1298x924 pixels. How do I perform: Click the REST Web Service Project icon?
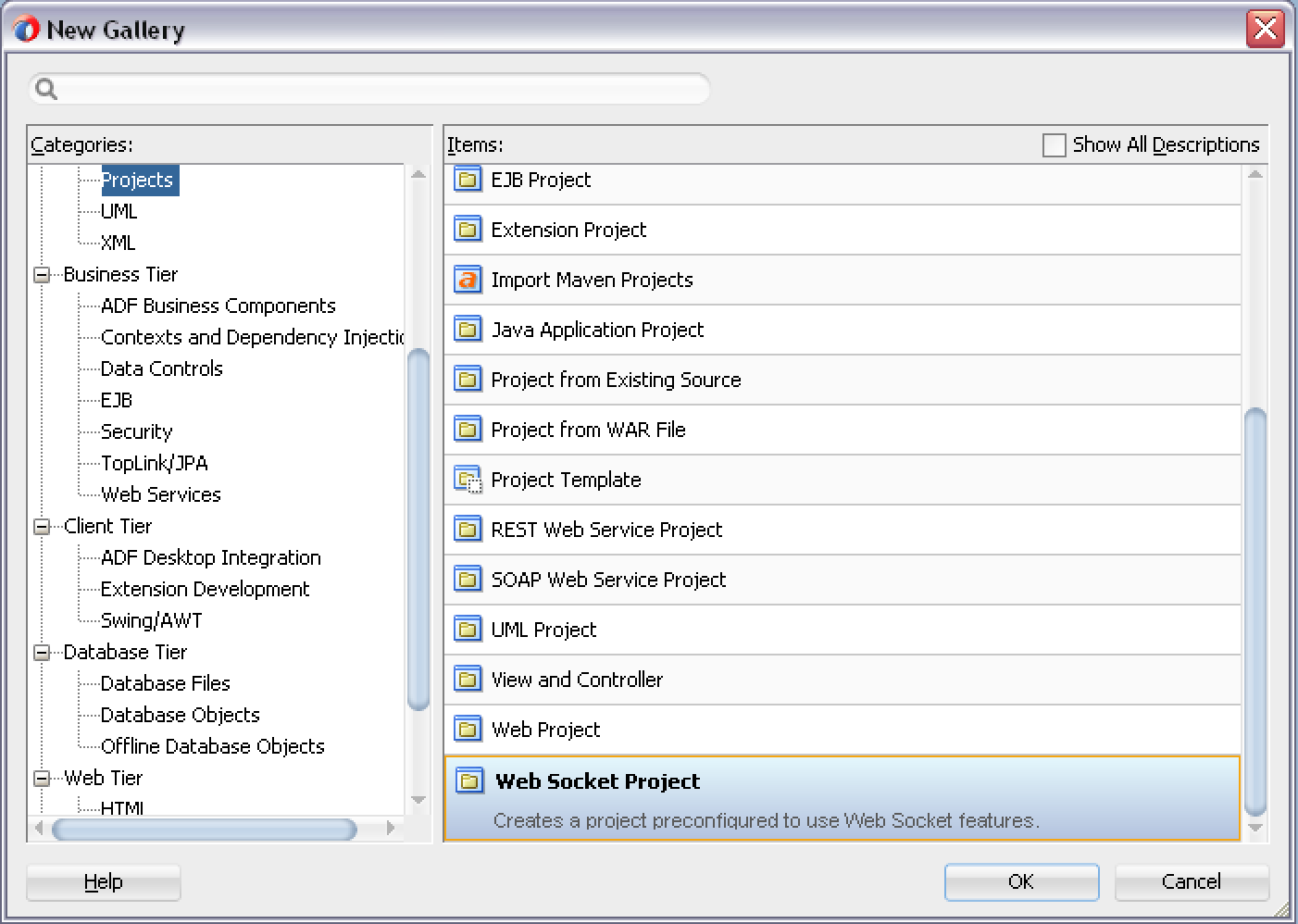pos(468,529)
